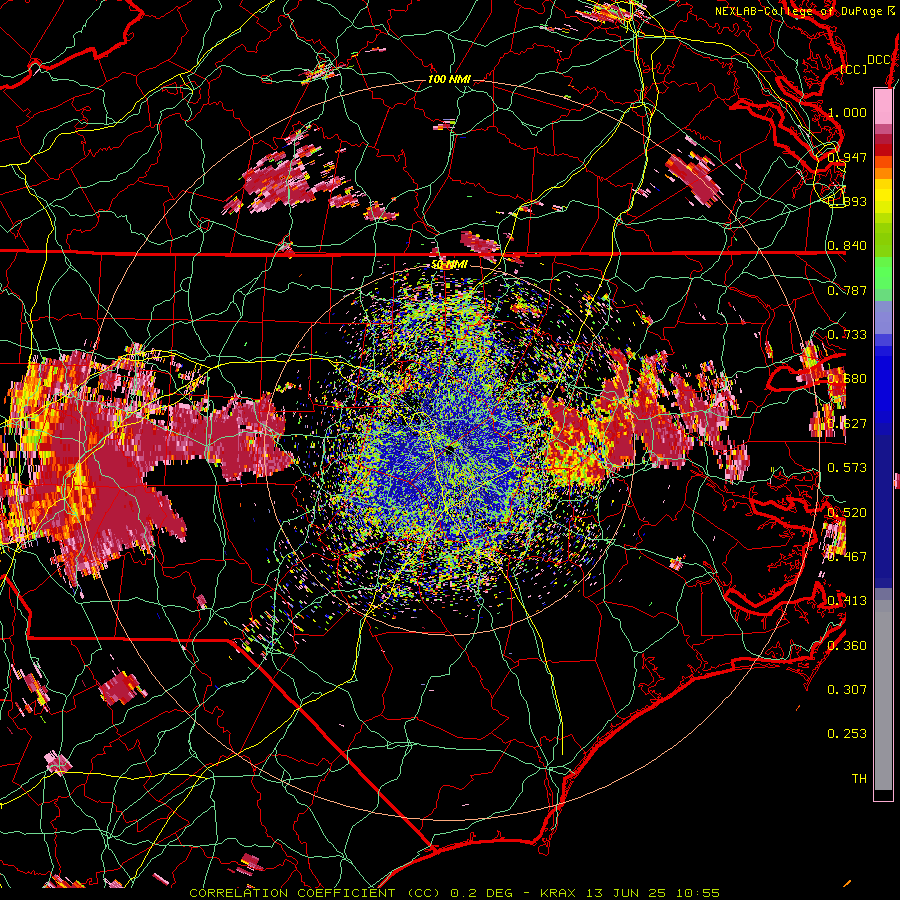Click the bright green segment of color bar
This screenshot has height=900, width=900.
click(x=883, y=273)
